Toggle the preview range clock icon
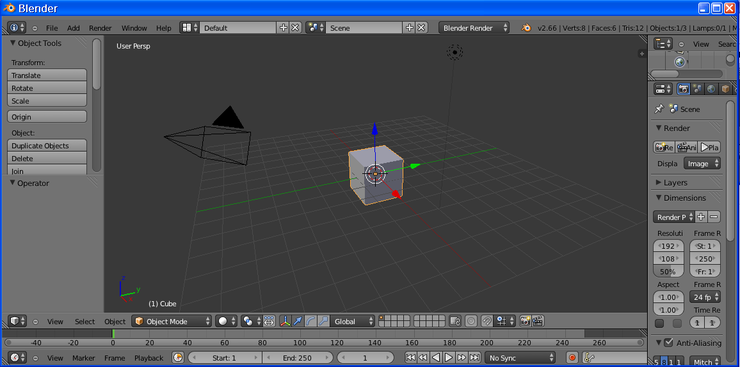 coord(178,358)
